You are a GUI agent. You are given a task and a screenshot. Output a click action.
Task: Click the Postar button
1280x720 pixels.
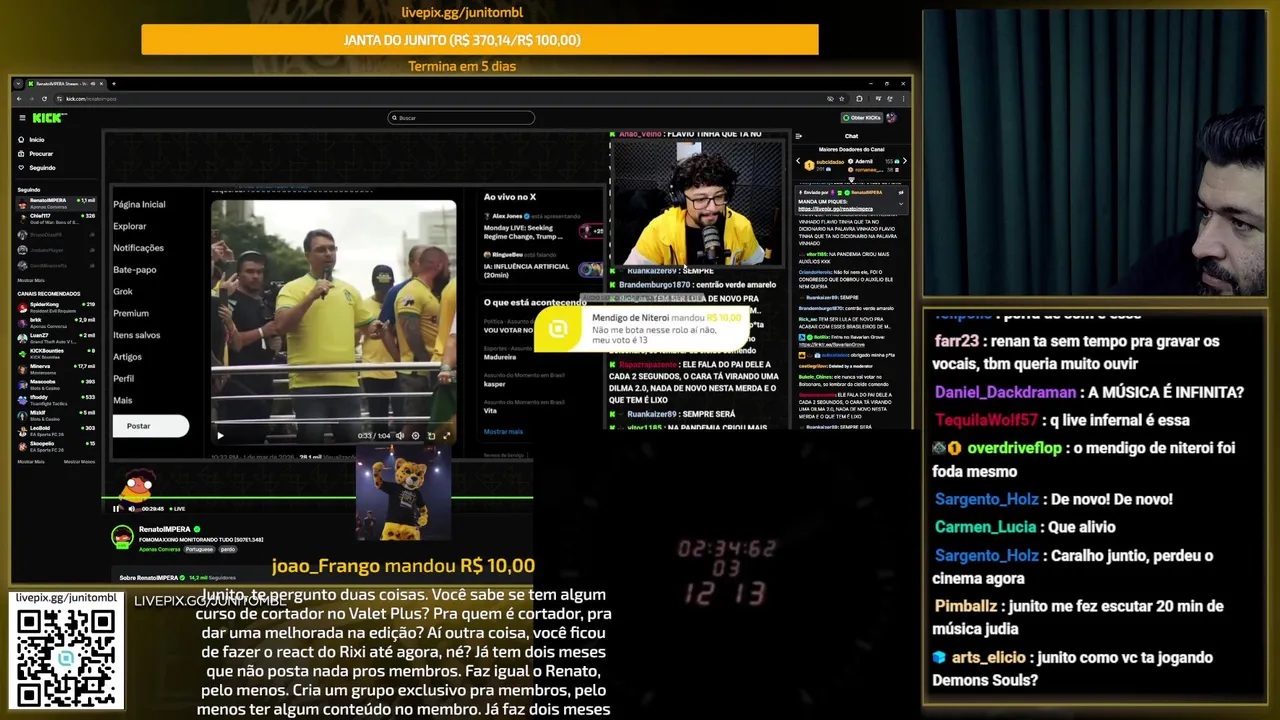click(150, 426)
